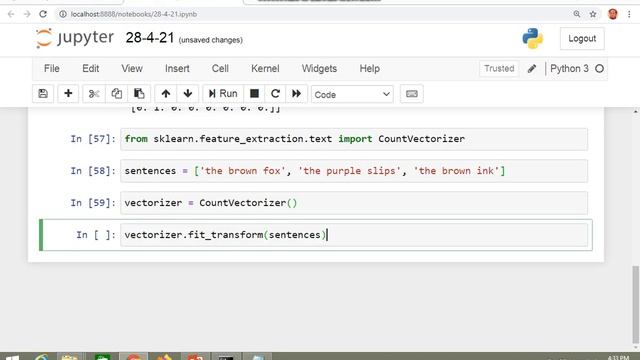The height and width of the screenshot is (360, 640).
Task: Click the In [59] prompt
Action: click(93, 203)
